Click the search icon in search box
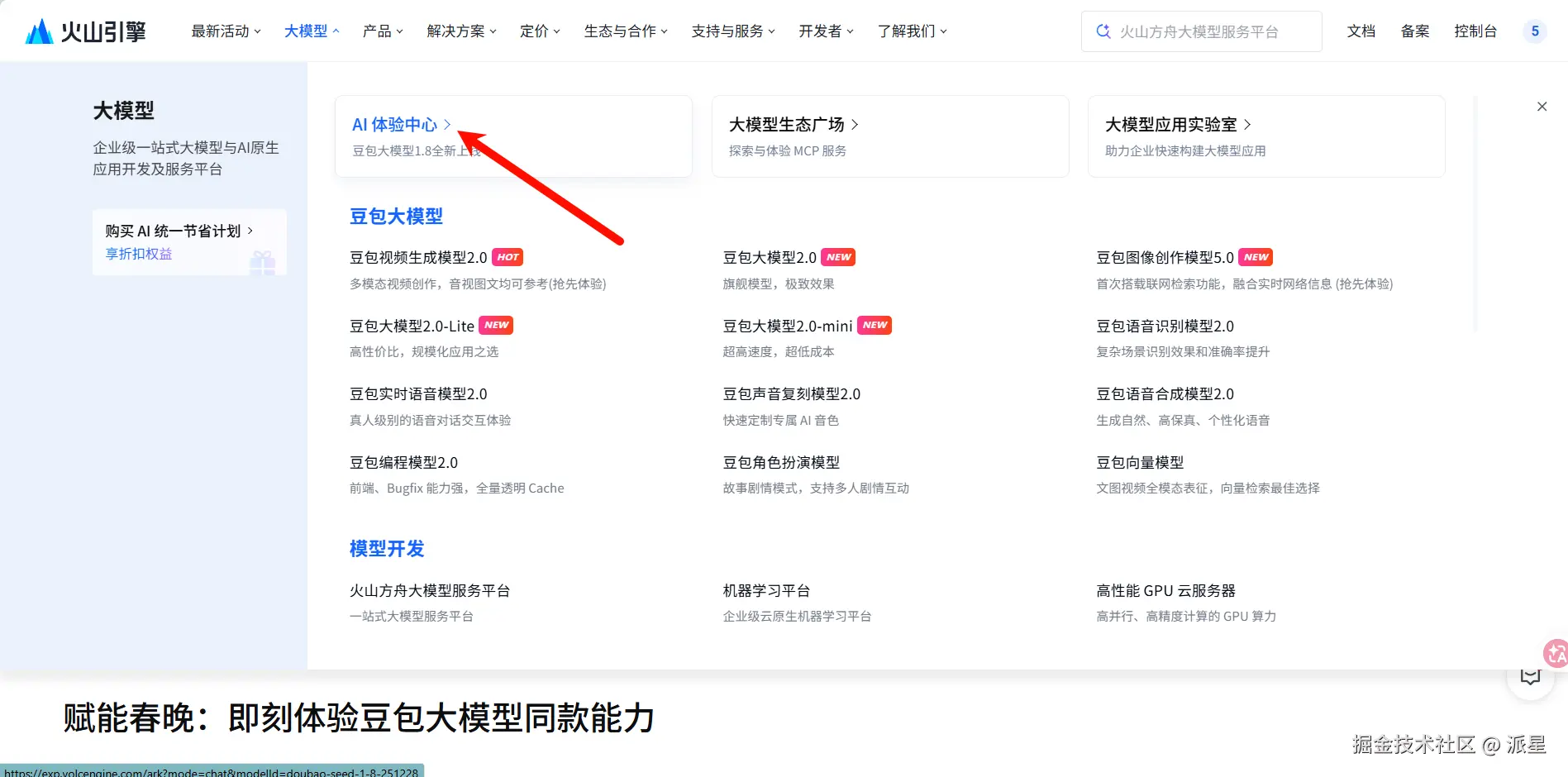The height and width of the screenshot is (777, 1568). click(1103, 31)
